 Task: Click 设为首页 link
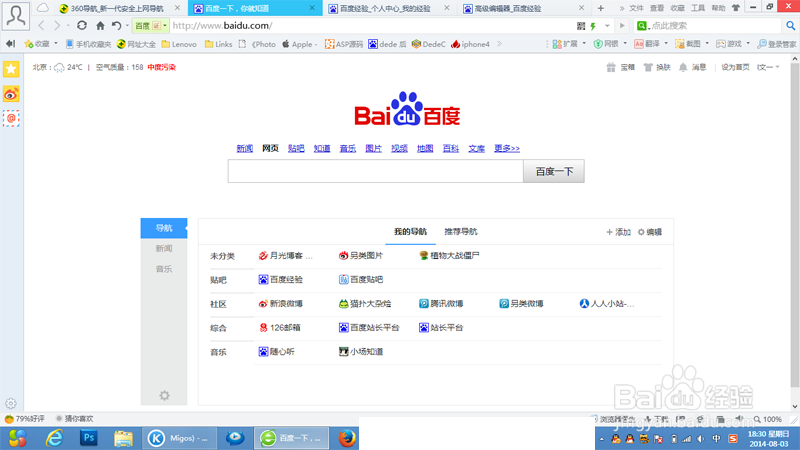735,67
